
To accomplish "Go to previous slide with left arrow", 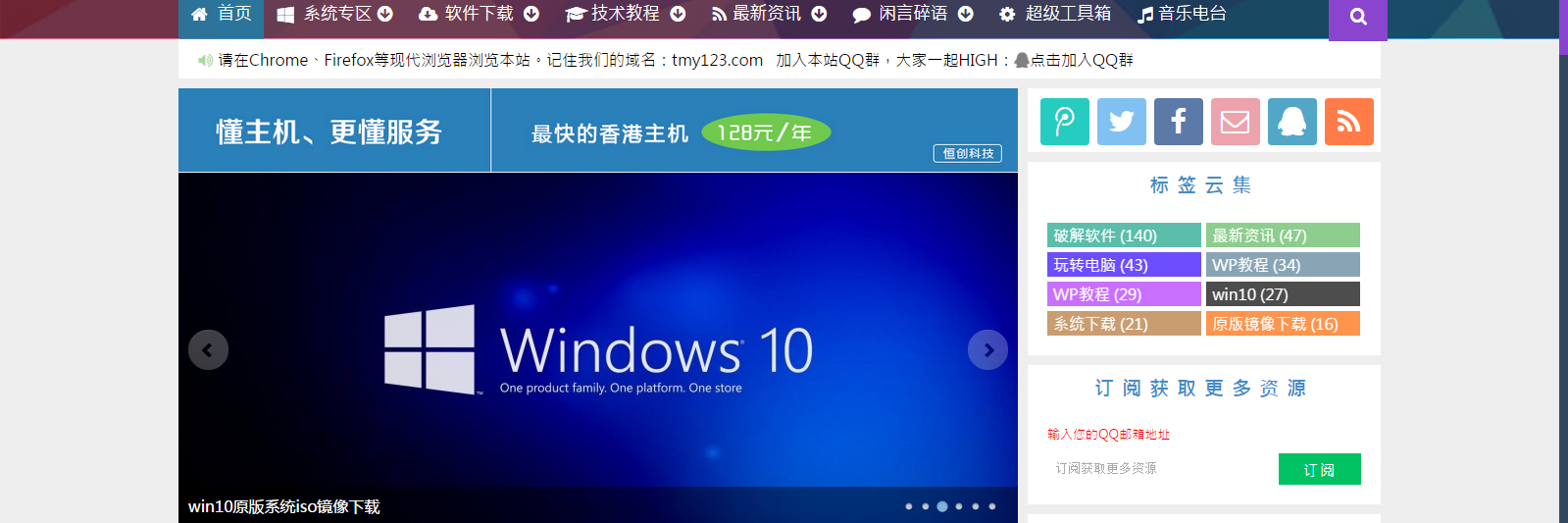I will tap(208, 349).
